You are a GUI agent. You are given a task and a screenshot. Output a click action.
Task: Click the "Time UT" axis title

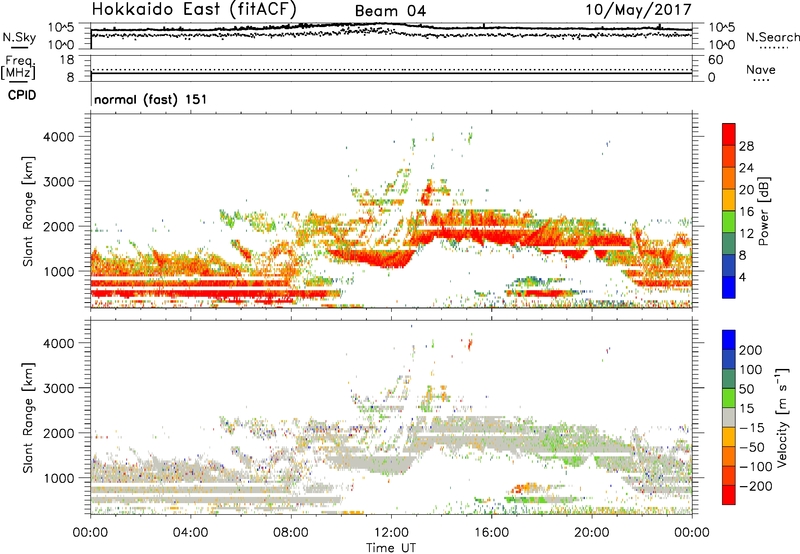(x=391, y=547)
